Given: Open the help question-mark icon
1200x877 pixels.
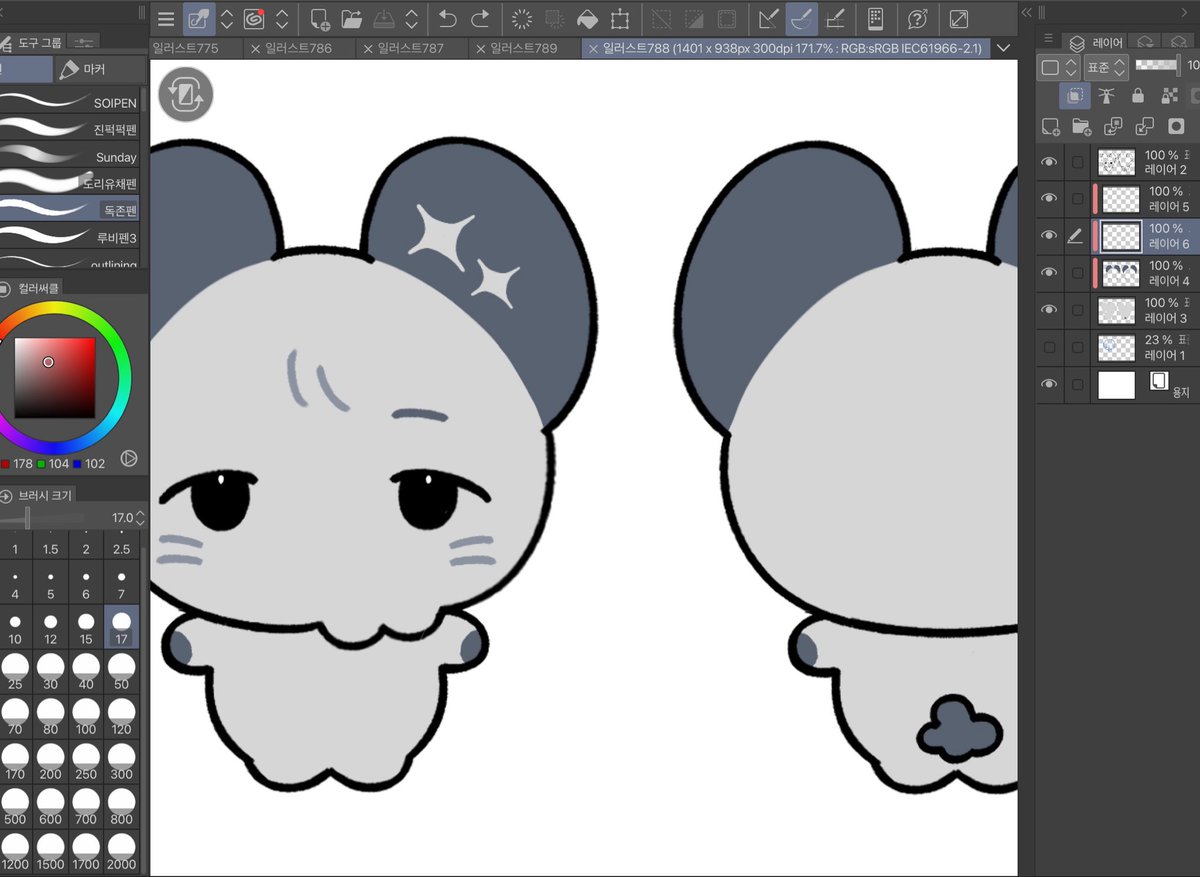Looking at the screenshot, I should [917, 19].
